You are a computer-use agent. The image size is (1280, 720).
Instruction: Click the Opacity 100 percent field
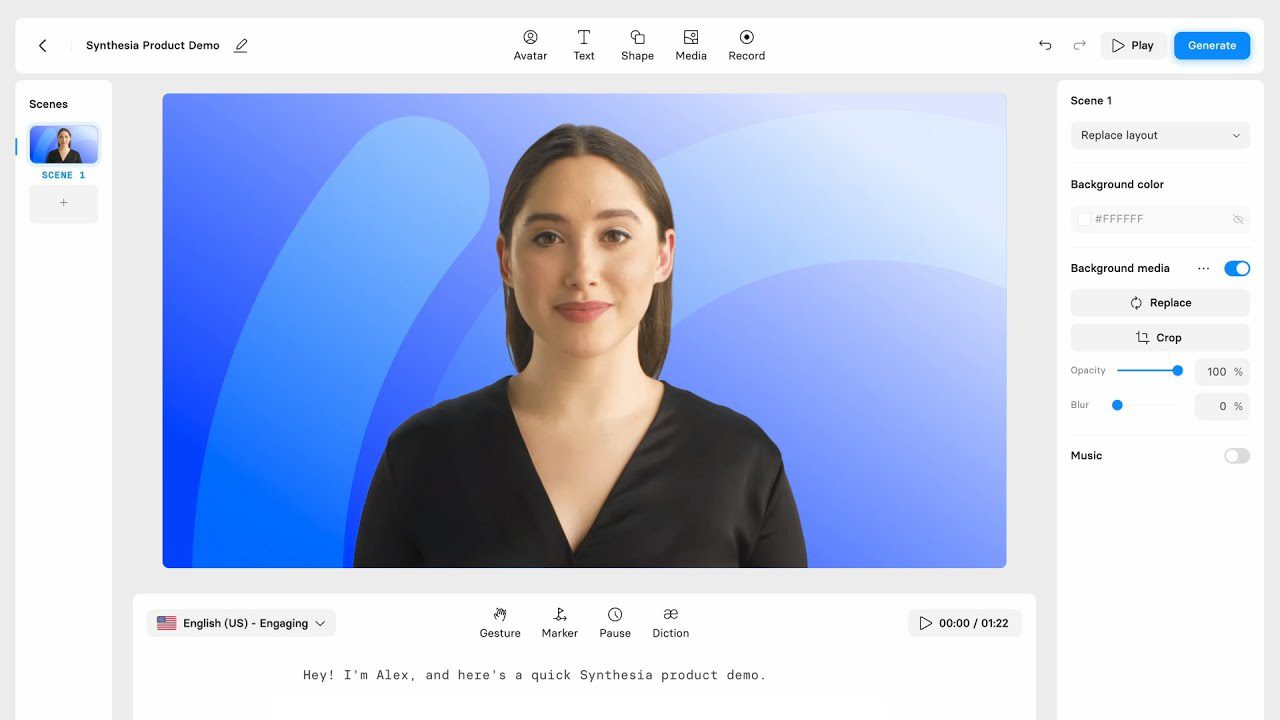click(1222, 372)
